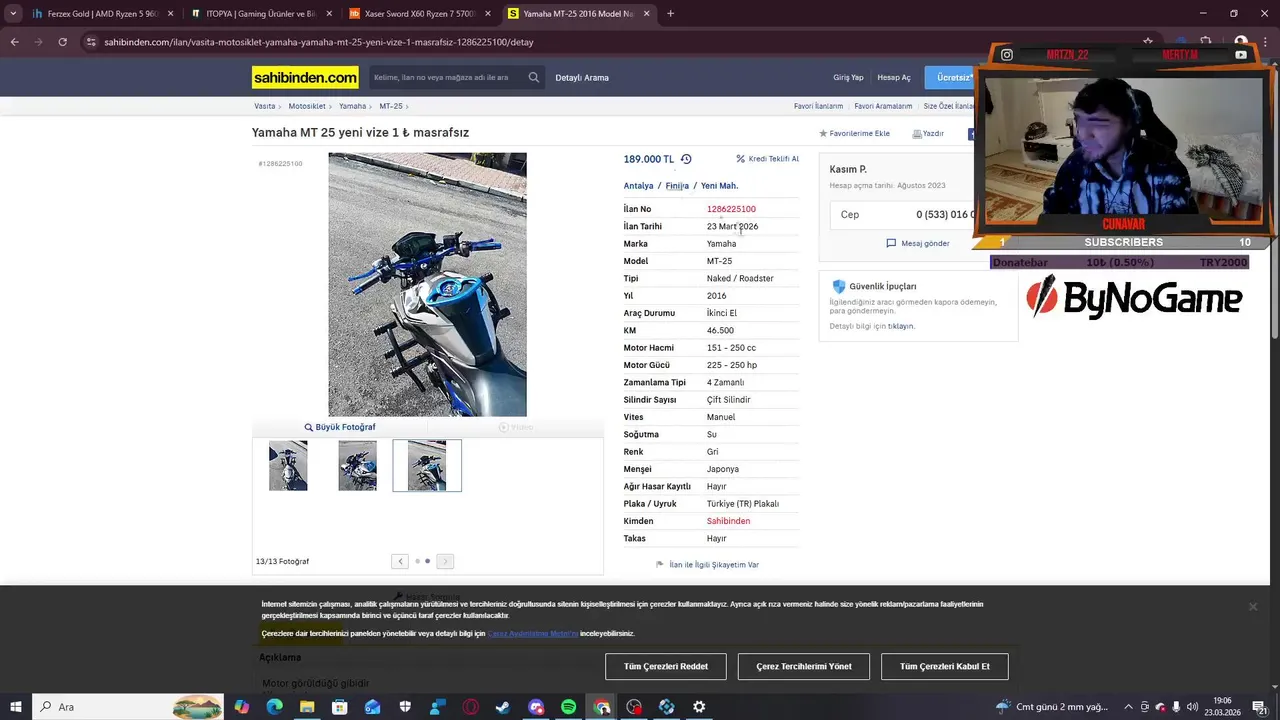Click the weather widget in taskbar
Screen dimensions: 1280x720
pos(1051,707)
